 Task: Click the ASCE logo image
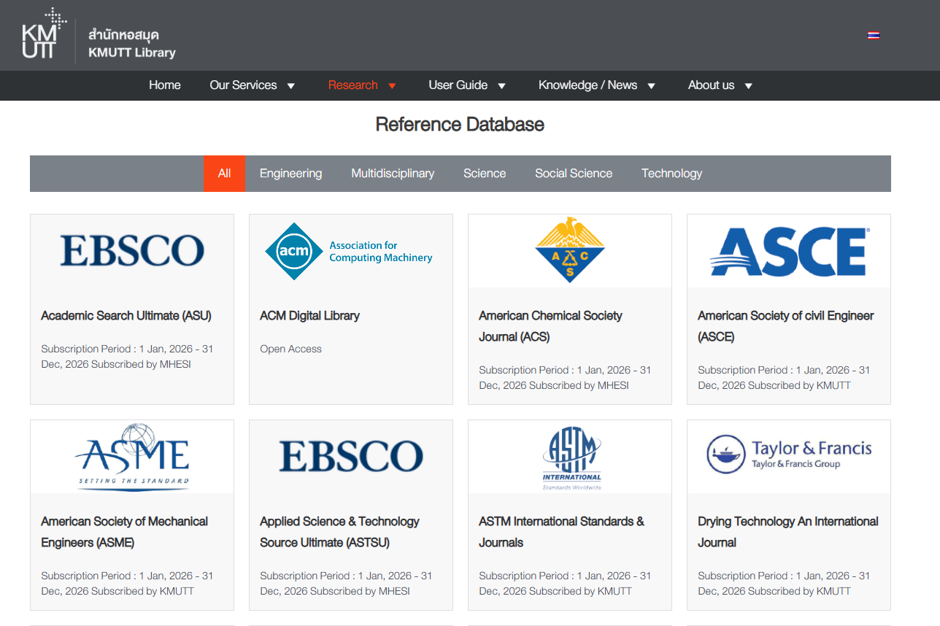pos(789,251)
